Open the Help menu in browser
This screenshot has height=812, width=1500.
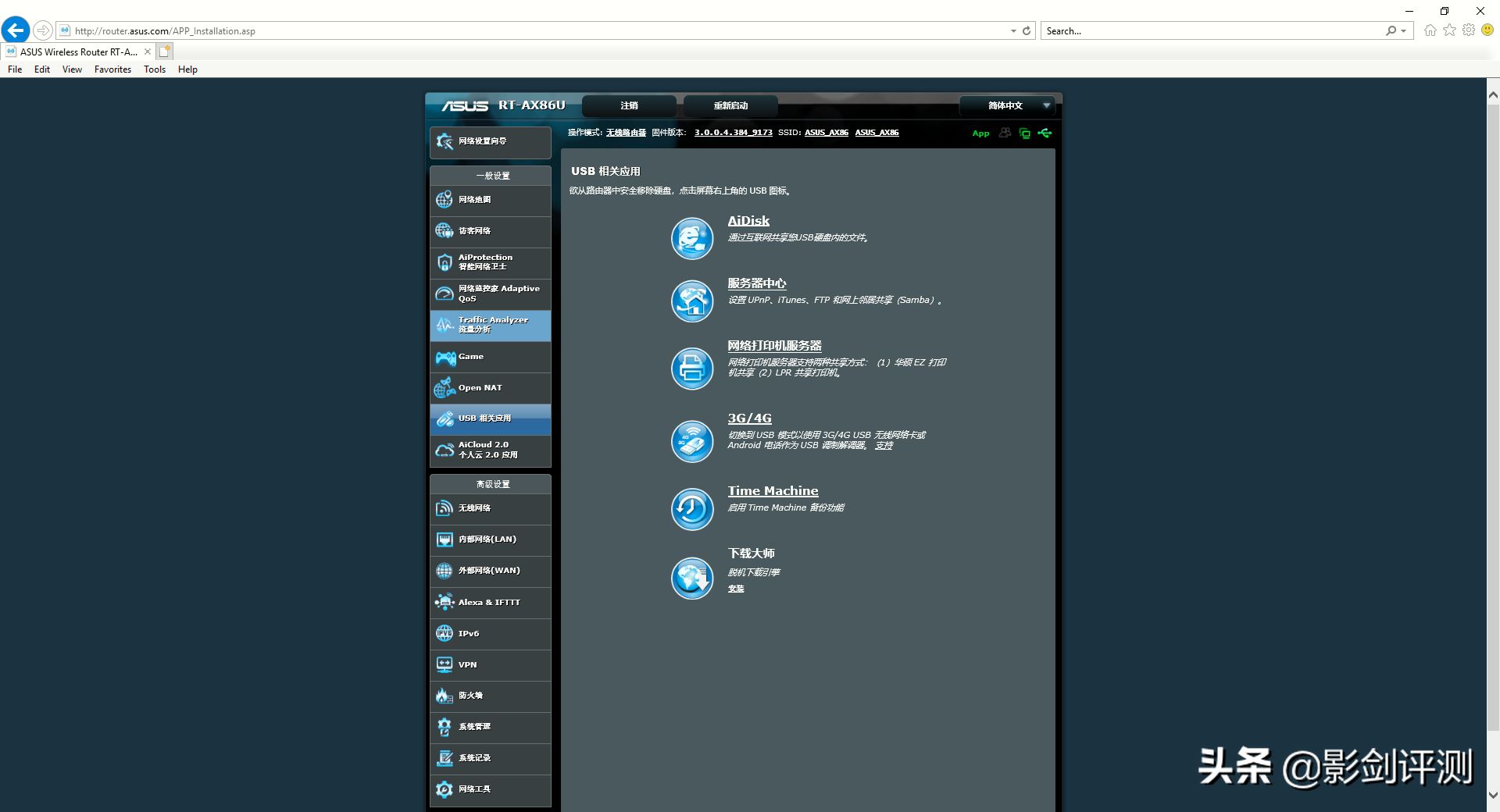coord(187,69)
